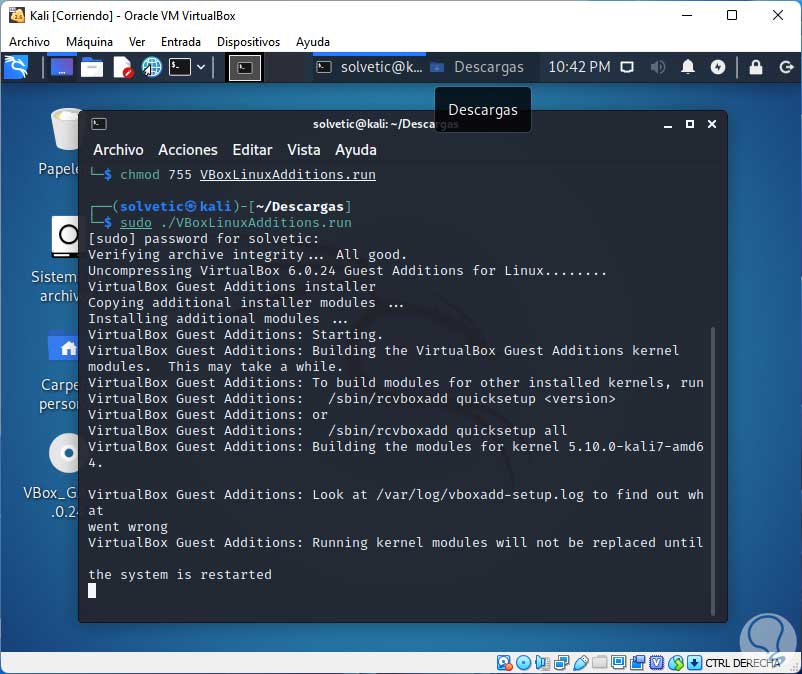802x674 pixels.
Task: Click the terminal cursor block
Action: 92,591
